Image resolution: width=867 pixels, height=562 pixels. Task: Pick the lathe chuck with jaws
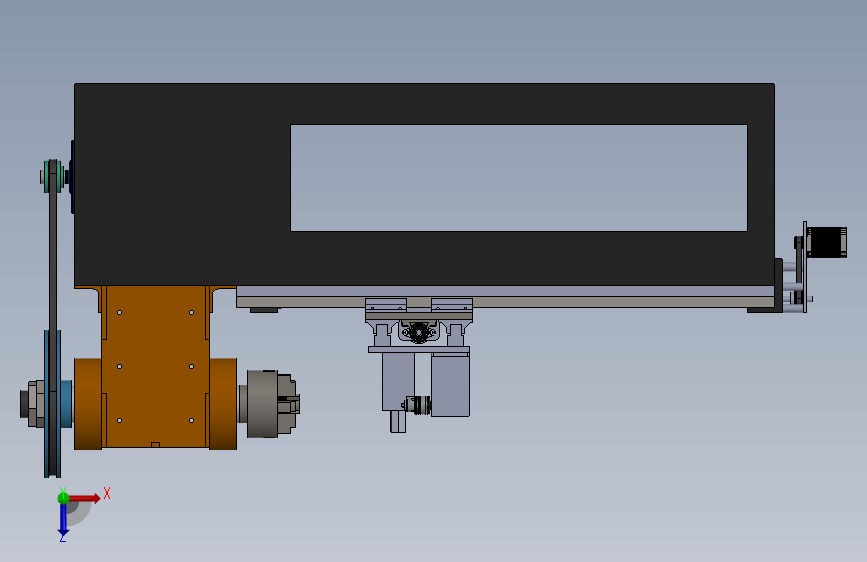click(270, 404)
